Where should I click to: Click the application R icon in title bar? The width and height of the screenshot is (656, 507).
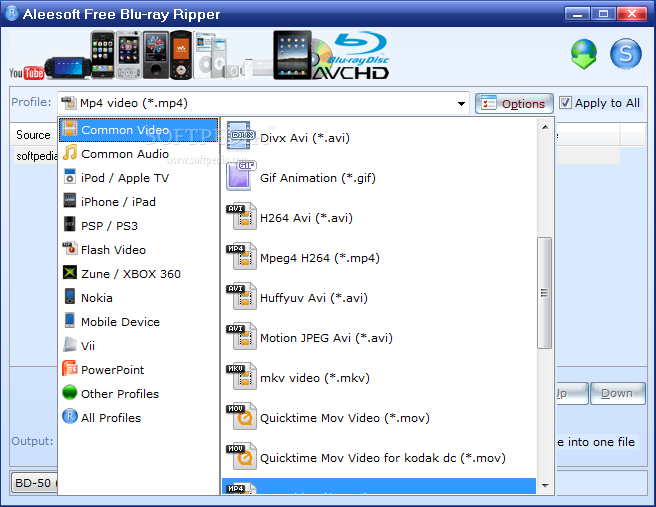12,13
